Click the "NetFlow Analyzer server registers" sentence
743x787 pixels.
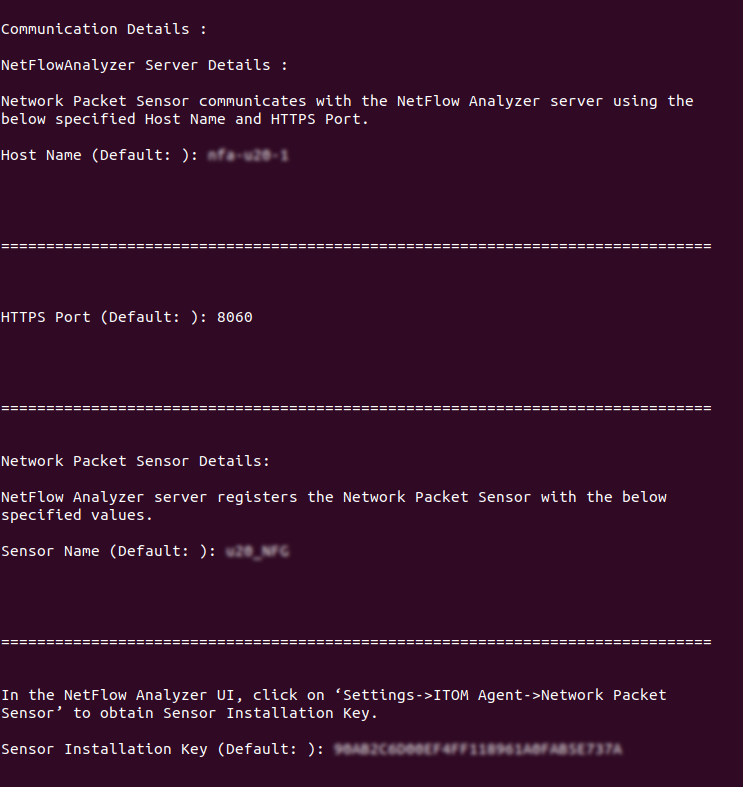pyautogui.click(x=333, y=497)
